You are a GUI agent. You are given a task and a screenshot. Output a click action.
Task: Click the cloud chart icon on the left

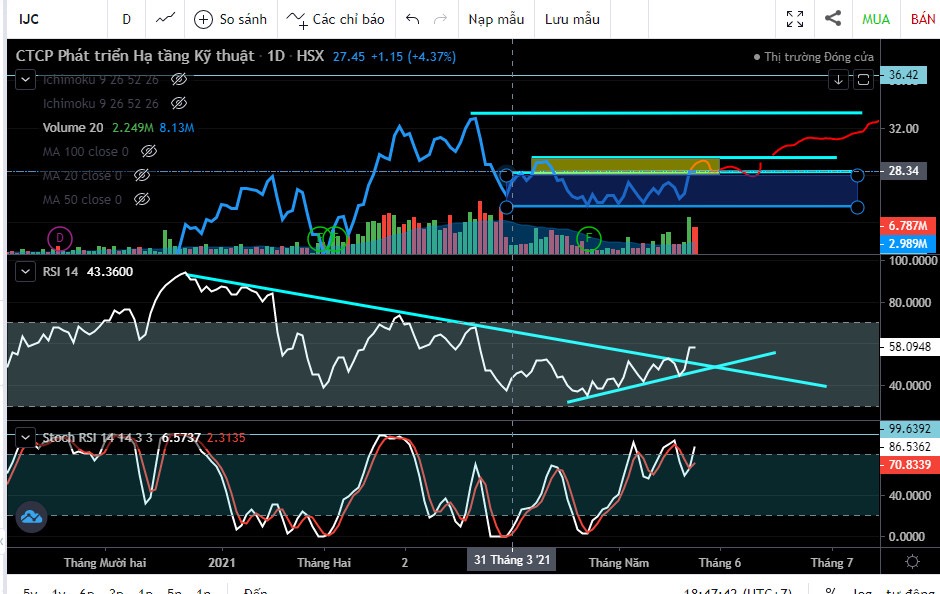[31, 517]
